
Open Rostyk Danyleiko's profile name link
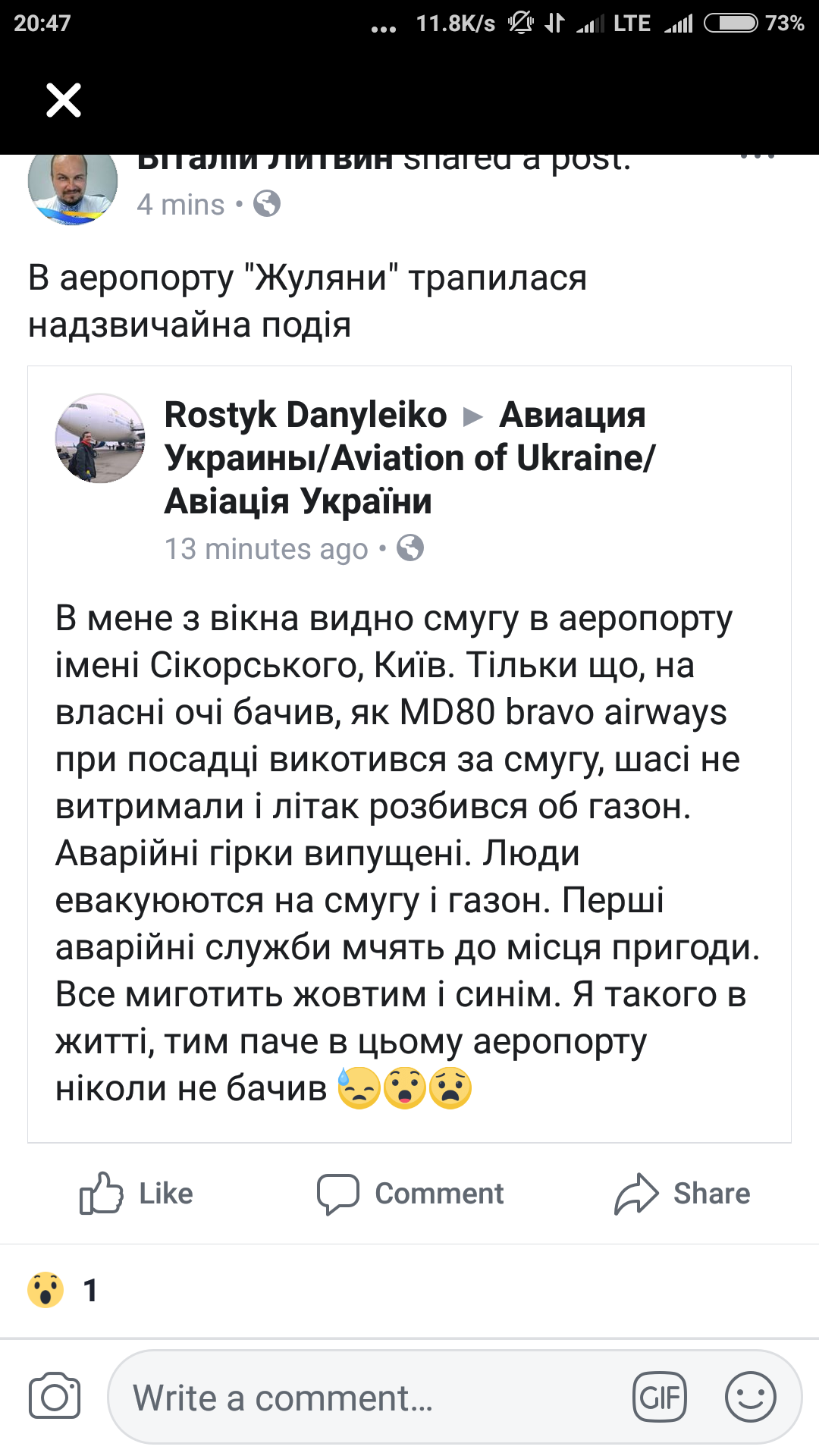306,415
